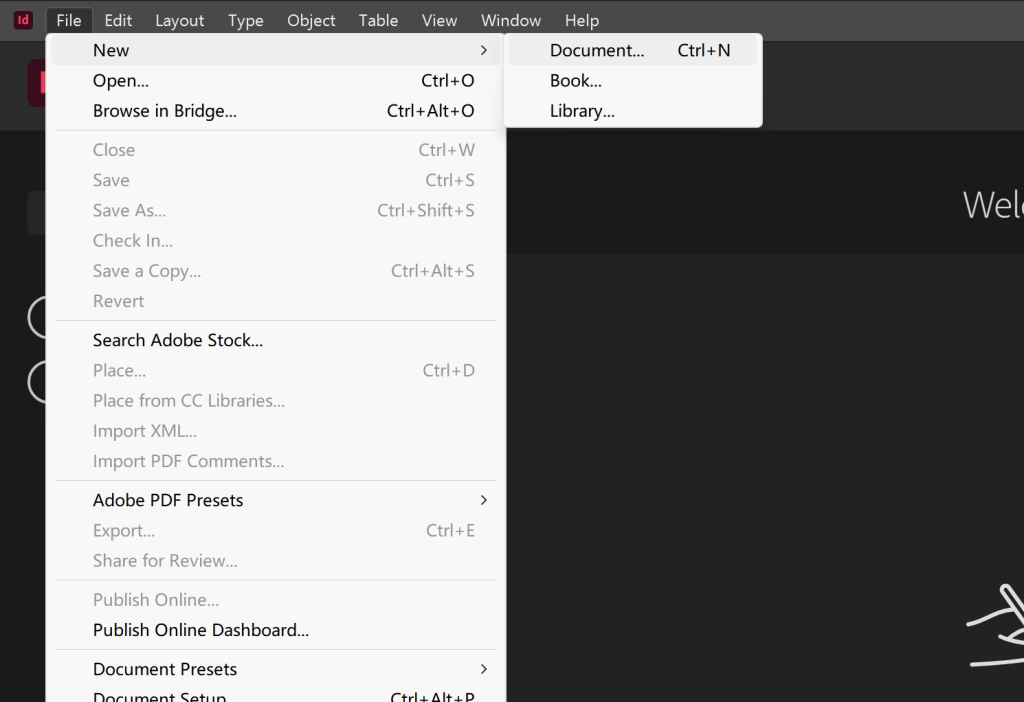Open the Layout menu
1024x702 pixels.
click(x=180, y=20)
